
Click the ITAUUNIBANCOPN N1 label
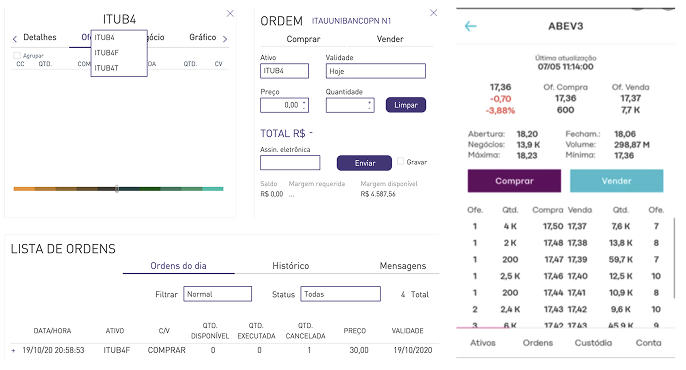pyautogui.click(x=352, y=21)
